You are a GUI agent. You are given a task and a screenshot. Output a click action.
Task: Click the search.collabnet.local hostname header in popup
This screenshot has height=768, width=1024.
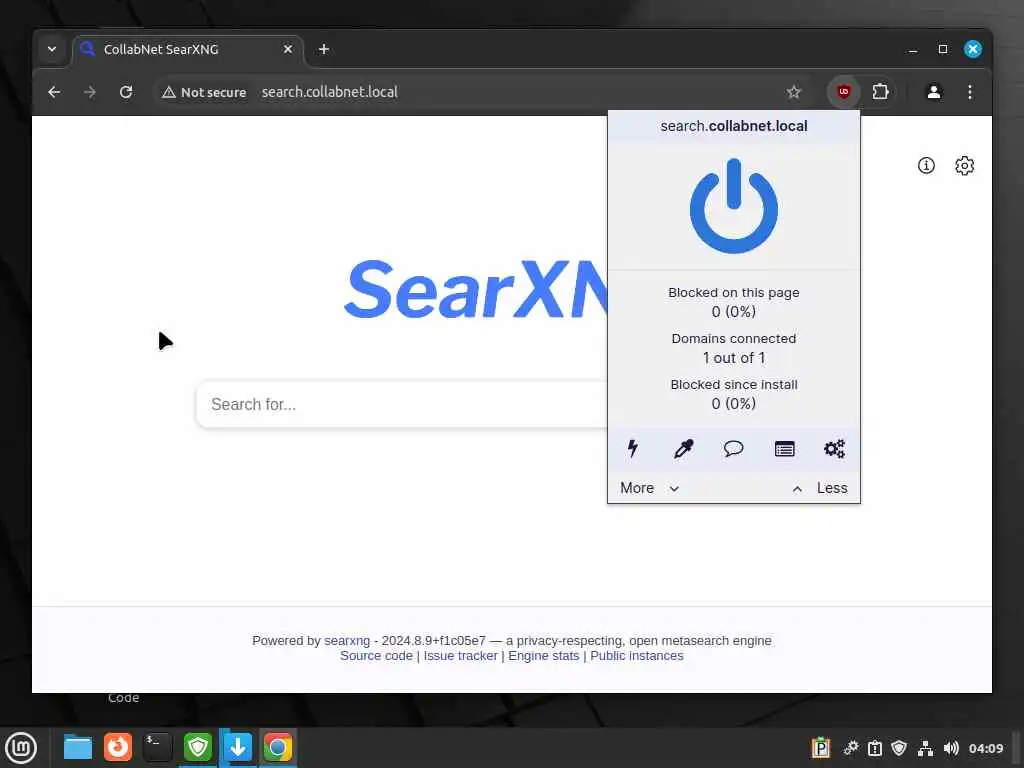point(733,126)
